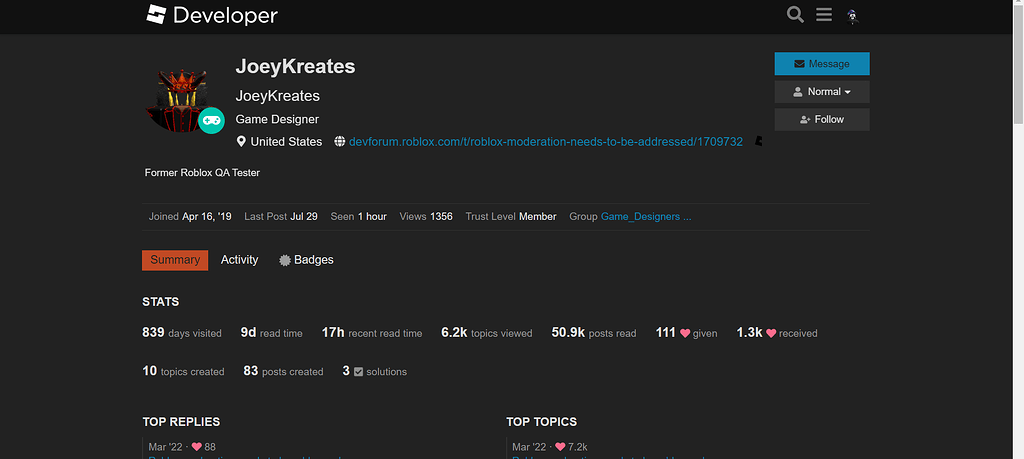Click the 9d read time stat
This screenshot has width=1024, height=459.
pos(272,332)
